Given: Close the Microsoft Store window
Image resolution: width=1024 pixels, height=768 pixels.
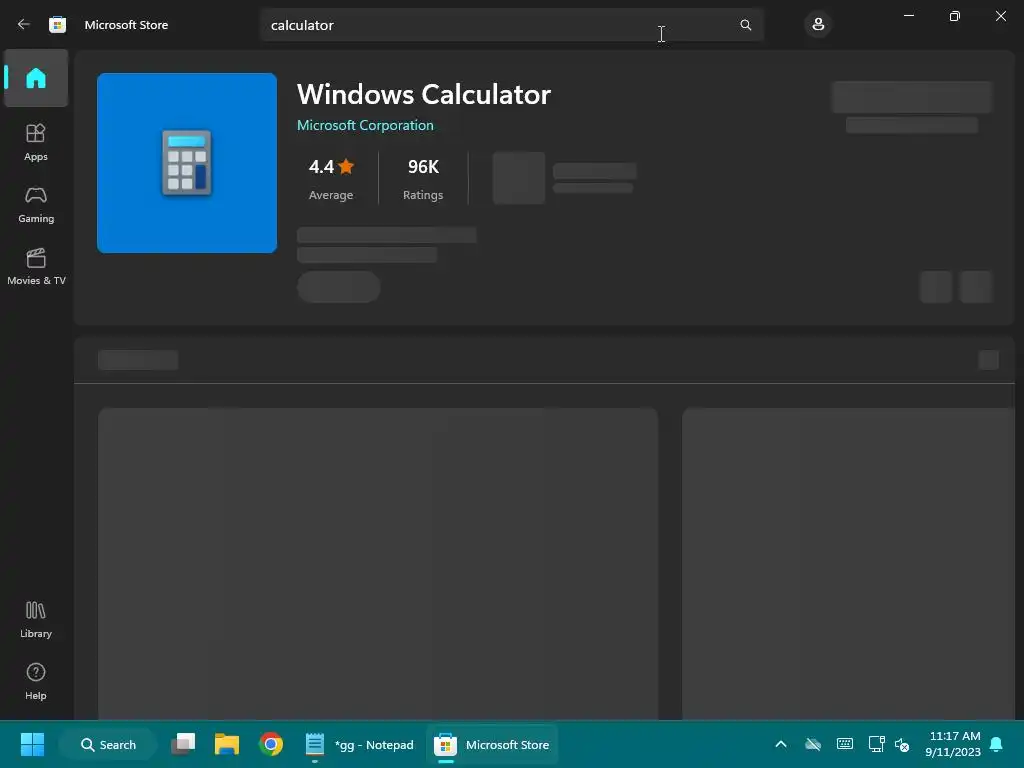Looking at the screenshot, I should [x=1000, y=16].
